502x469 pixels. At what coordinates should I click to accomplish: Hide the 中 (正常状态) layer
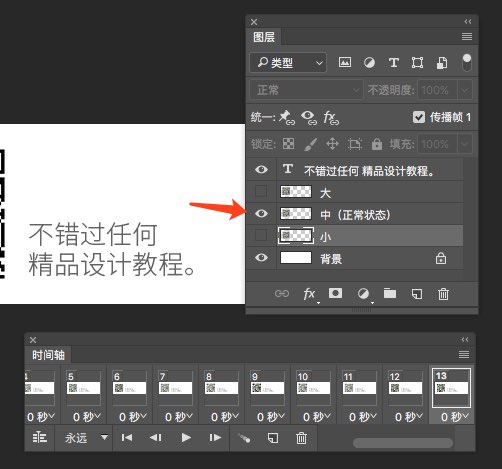261,213
